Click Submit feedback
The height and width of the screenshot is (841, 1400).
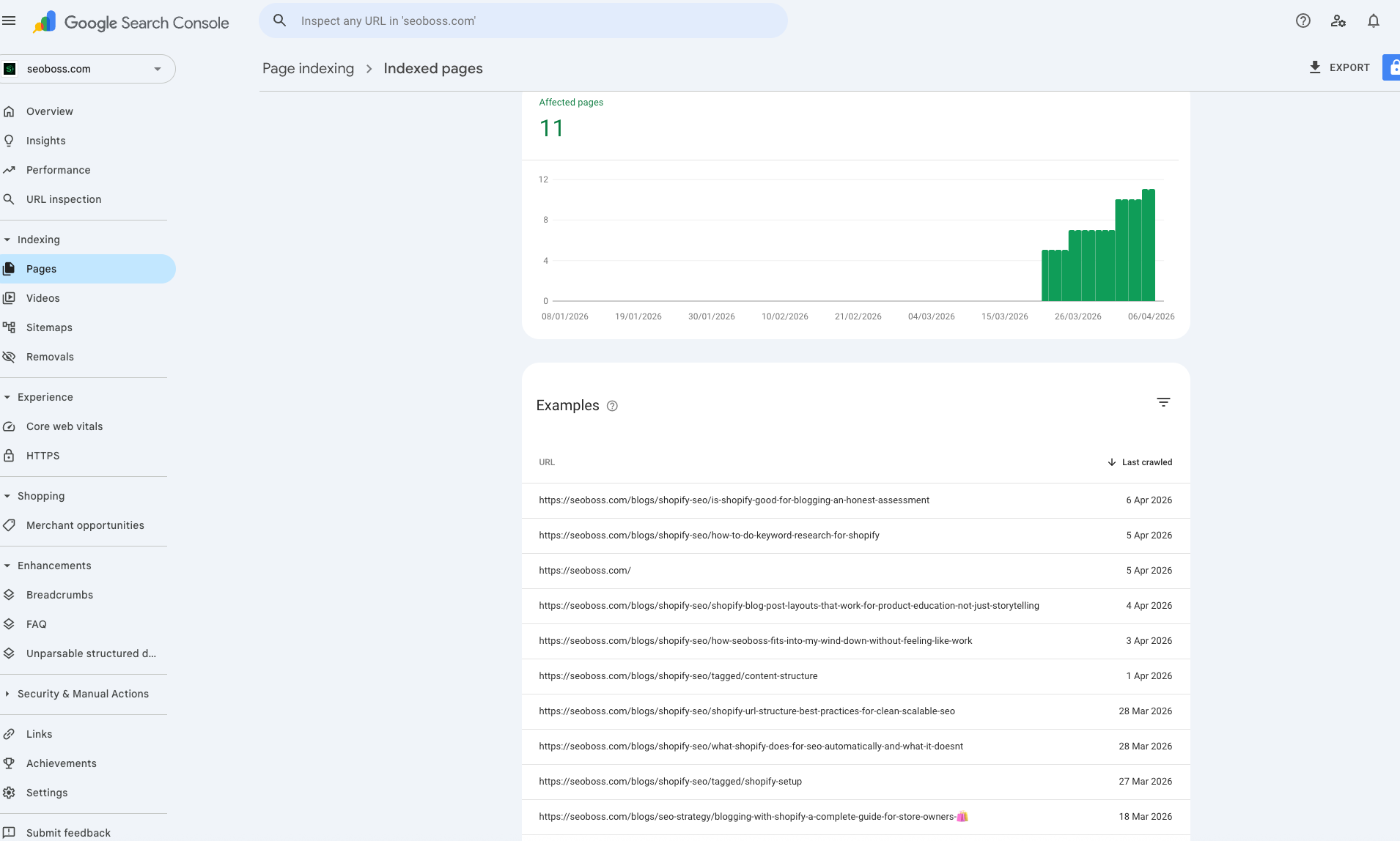coord(68,833)
